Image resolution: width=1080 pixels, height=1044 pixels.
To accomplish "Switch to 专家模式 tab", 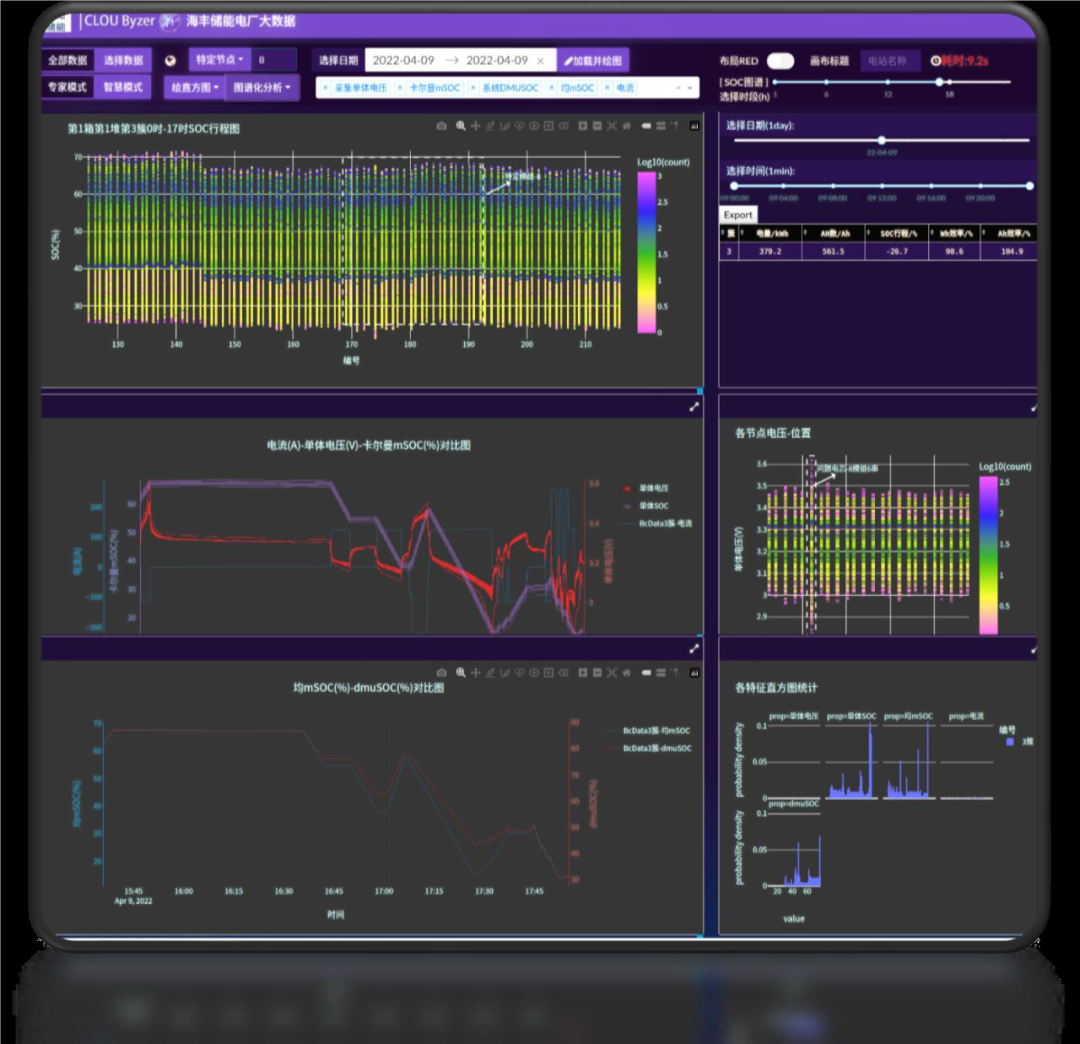I will pyautogui.click(x=67, y=87).
